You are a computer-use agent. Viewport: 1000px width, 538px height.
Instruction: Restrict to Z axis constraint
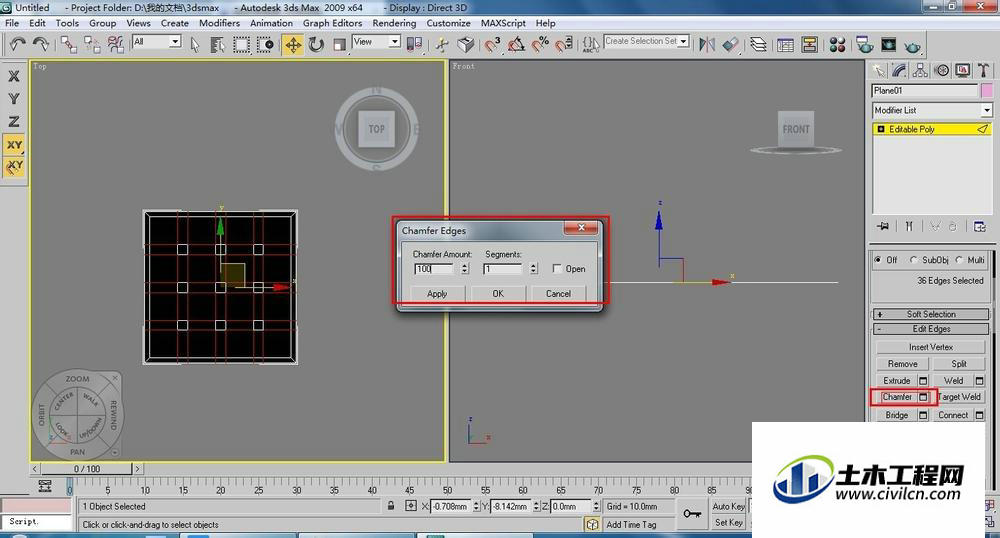[x=13, y=121]
